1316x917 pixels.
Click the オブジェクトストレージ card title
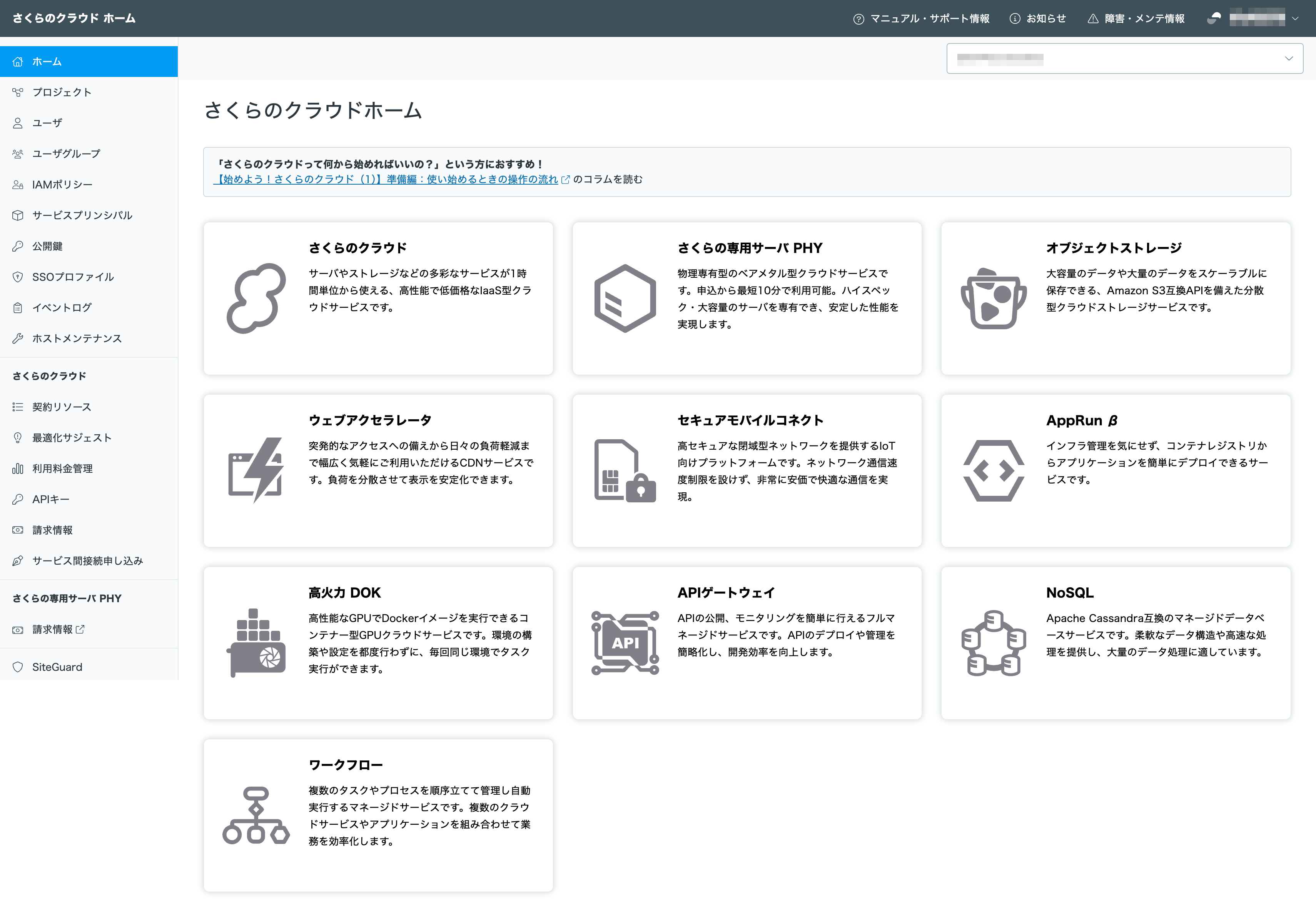(x=1114, y=248)
